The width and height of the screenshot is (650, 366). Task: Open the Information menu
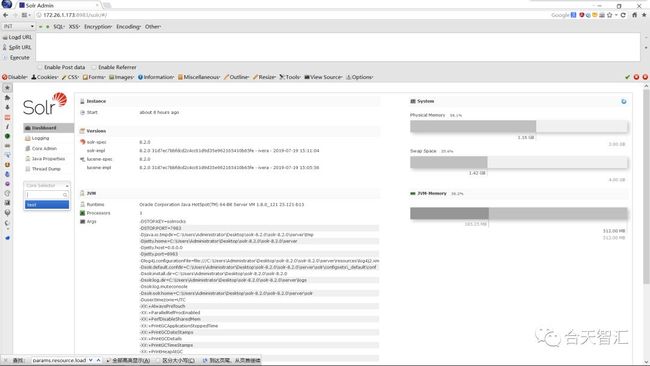156,77
